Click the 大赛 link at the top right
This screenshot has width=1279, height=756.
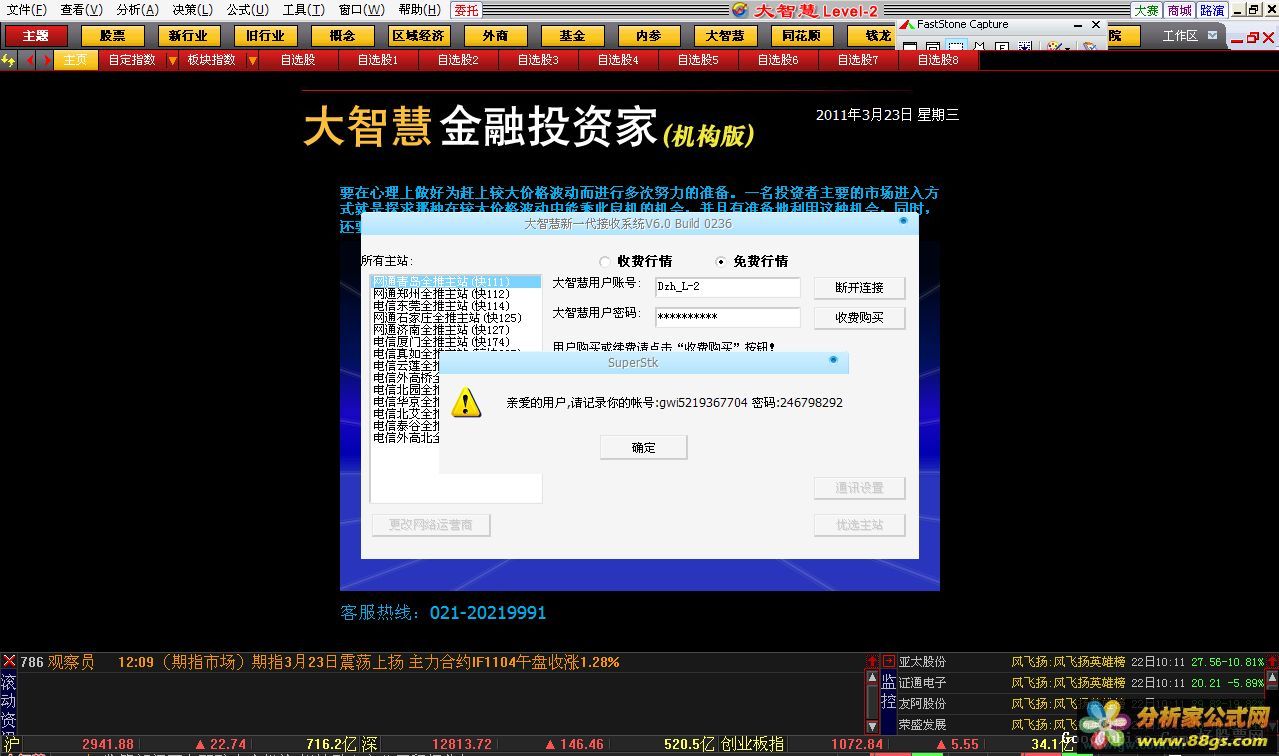[1146, 10]
